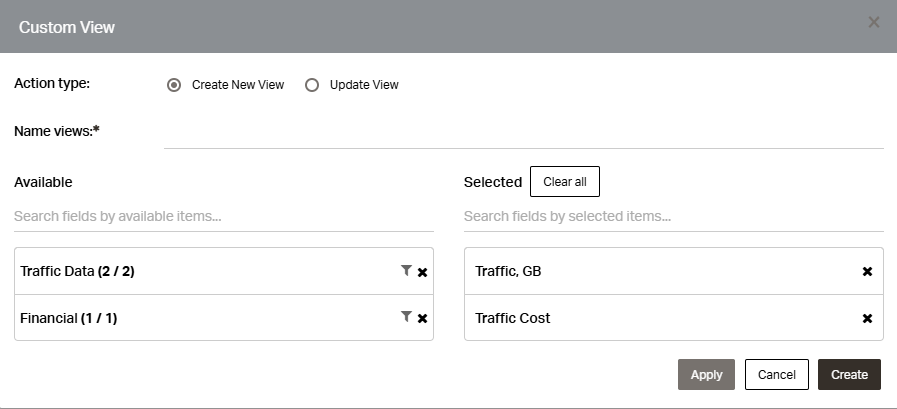Viewport: 897px width, 409px height.
Task: Remove Traffic Cost from selected fields
Action: [x=867, y=319]
